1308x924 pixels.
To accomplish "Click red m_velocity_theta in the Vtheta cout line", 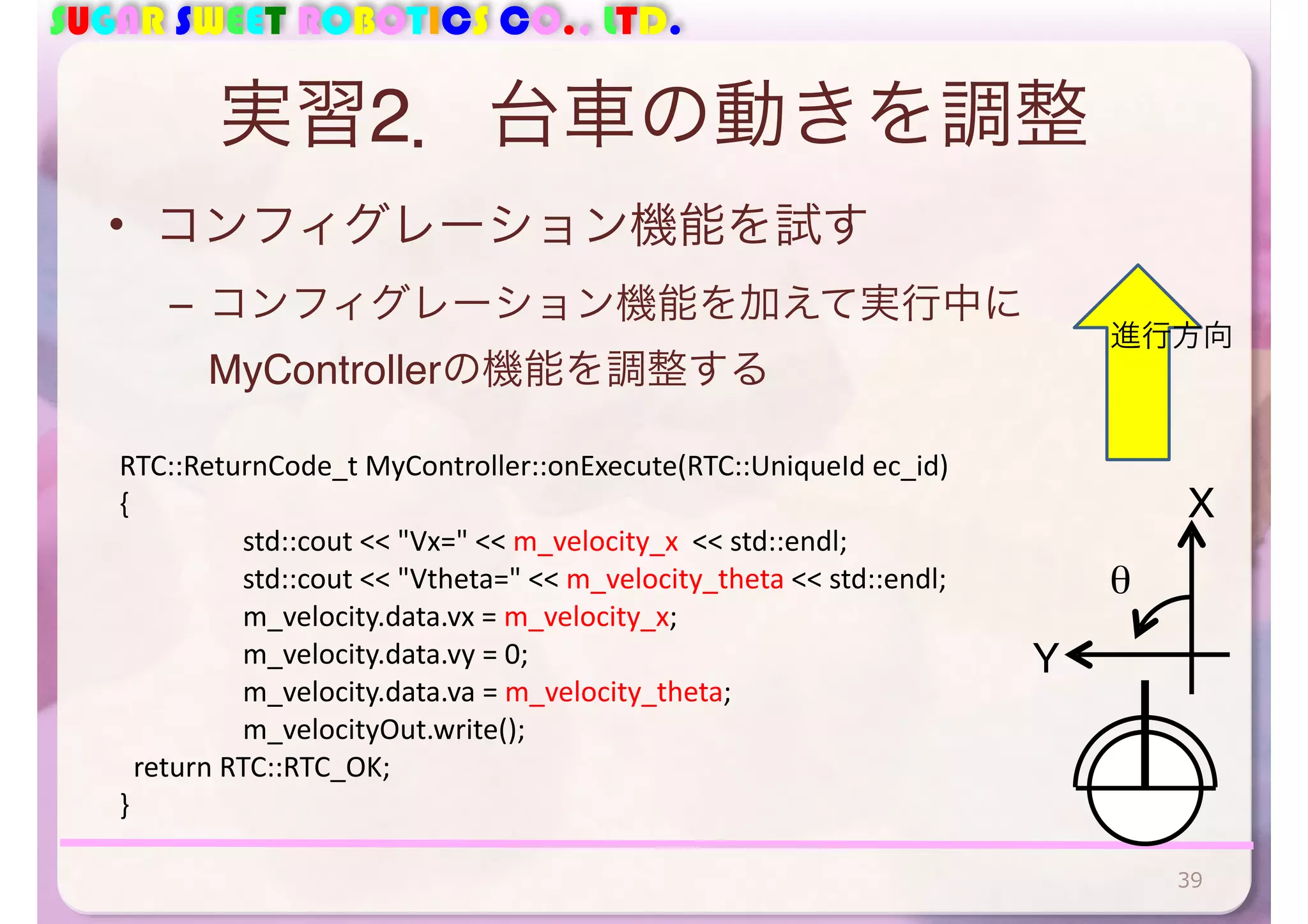I will [x=674, y=580].
